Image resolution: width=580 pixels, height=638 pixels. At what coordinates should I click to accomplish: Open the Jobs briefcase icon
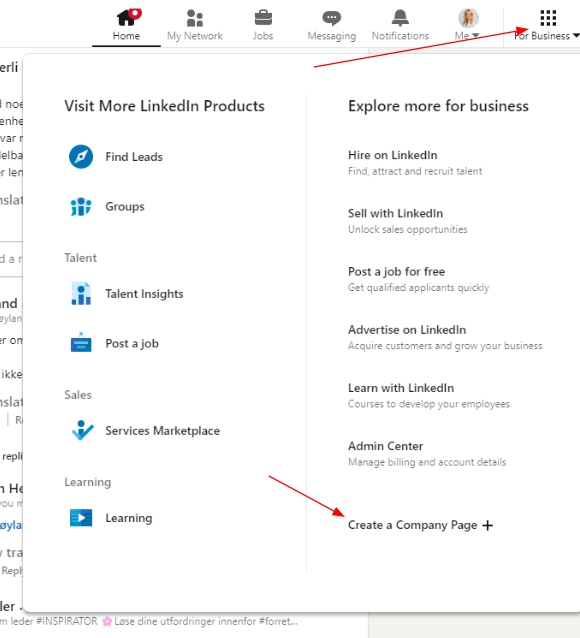[x=263, y=17]
